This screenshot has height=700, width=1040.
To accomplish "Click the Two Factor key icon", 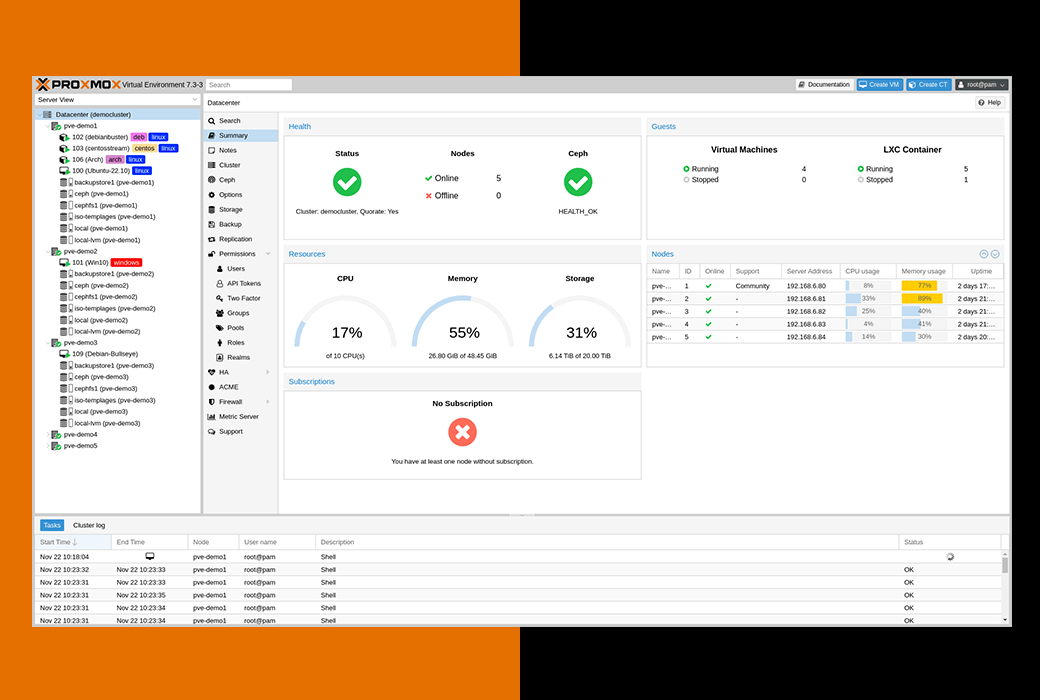I will point(220,299).
